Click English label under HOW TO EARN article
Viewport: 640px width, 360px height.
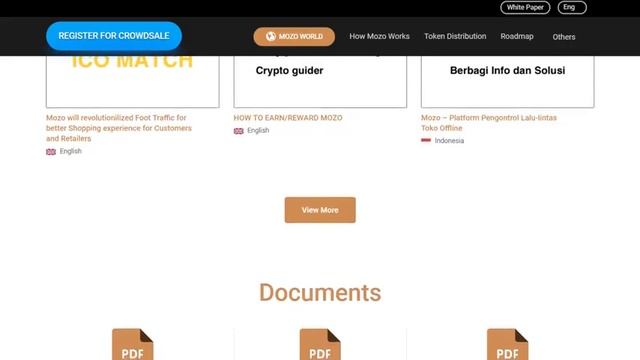pos(258,130)
